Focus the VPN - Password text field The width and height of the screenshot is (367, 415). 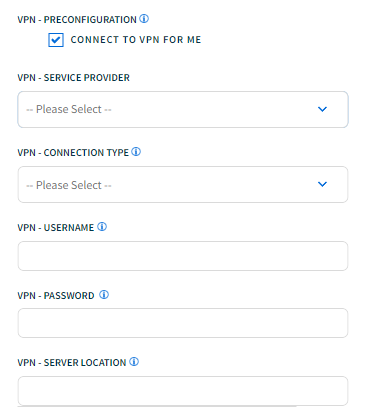[183, 323]
